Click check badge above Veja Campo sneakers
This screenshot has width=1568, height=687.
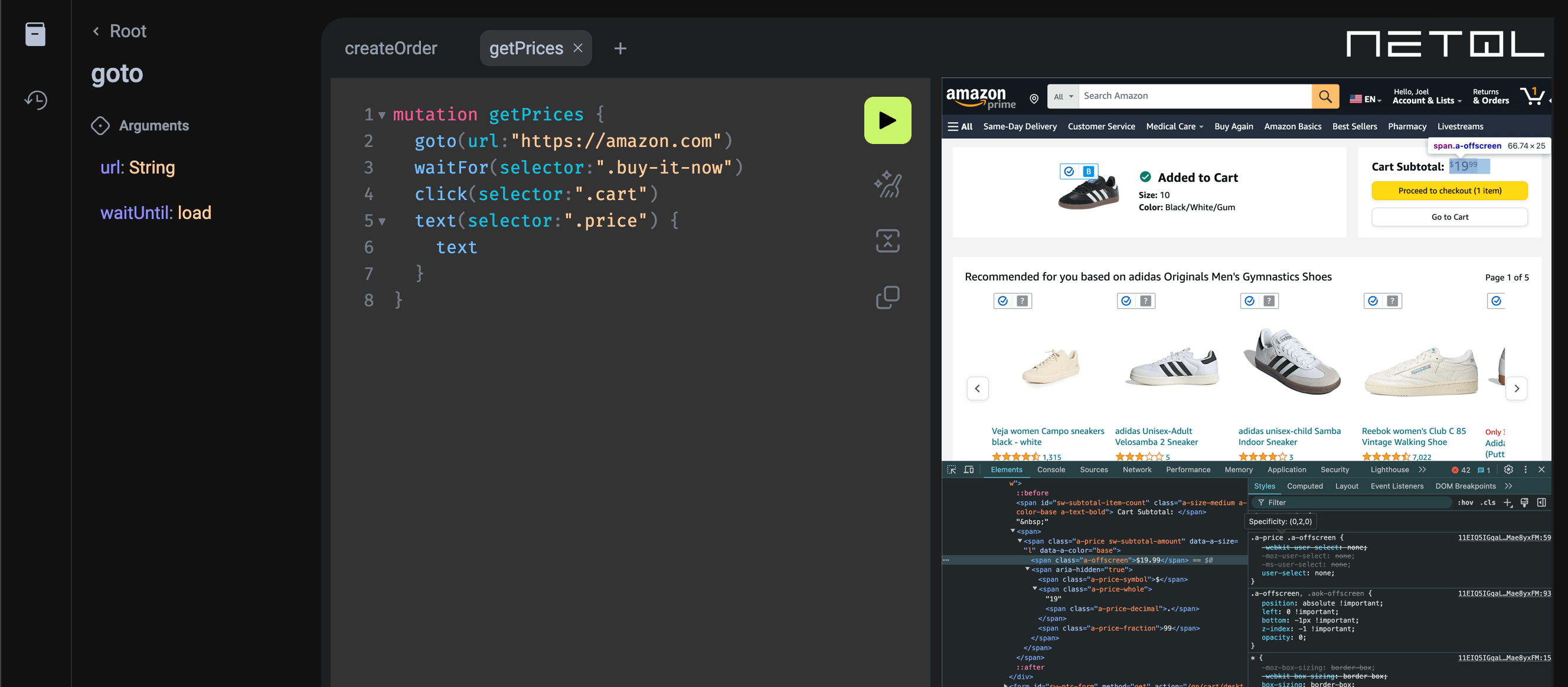click(x=1002, y=300)
